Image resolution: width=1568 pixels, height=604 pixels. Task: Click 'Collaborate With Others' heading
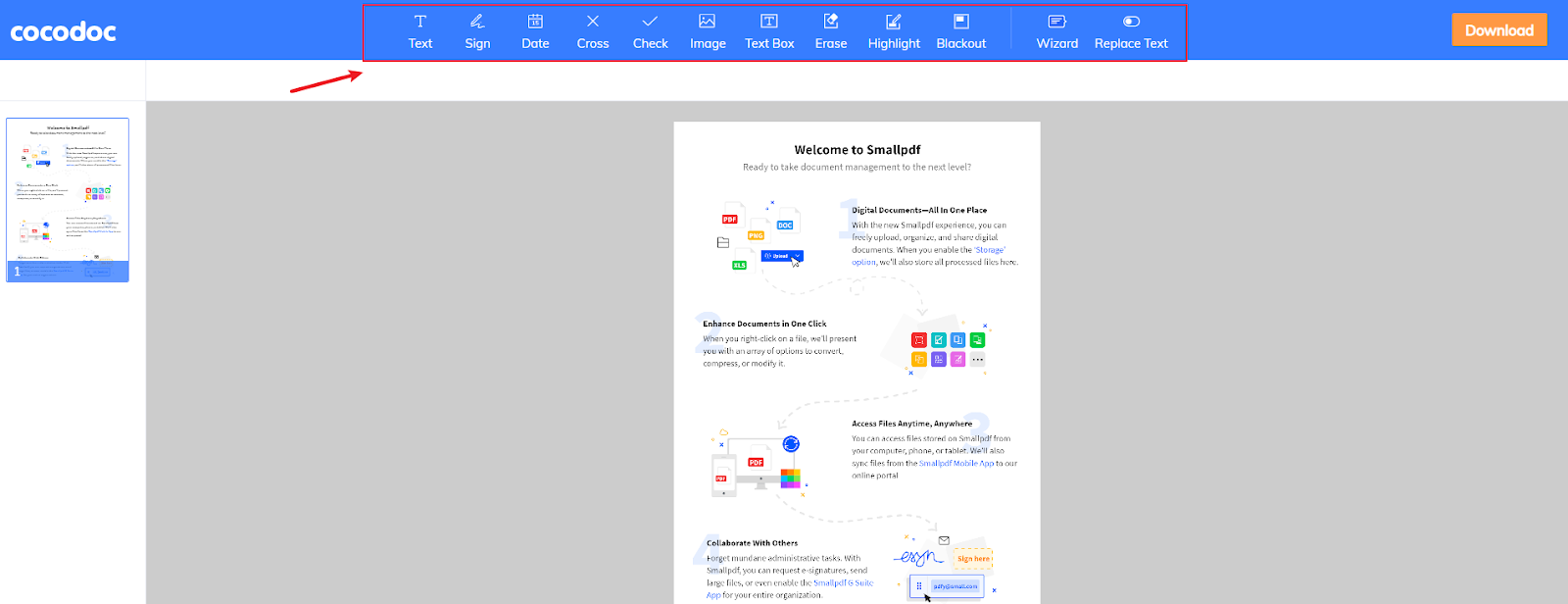752,542
